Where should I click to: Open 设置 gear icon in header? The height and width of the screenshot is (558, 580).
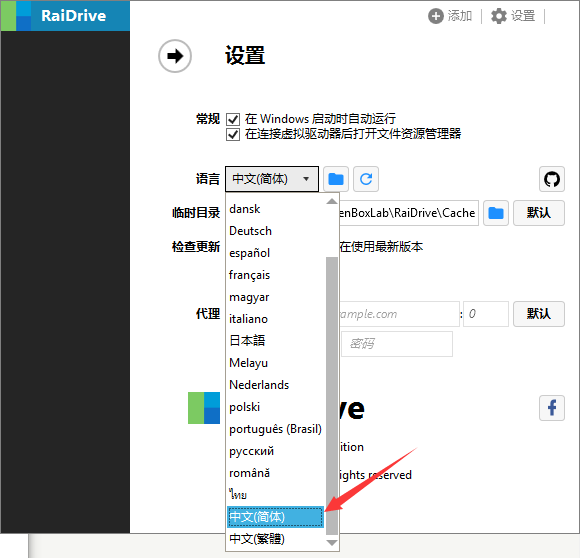coord(498,16)
